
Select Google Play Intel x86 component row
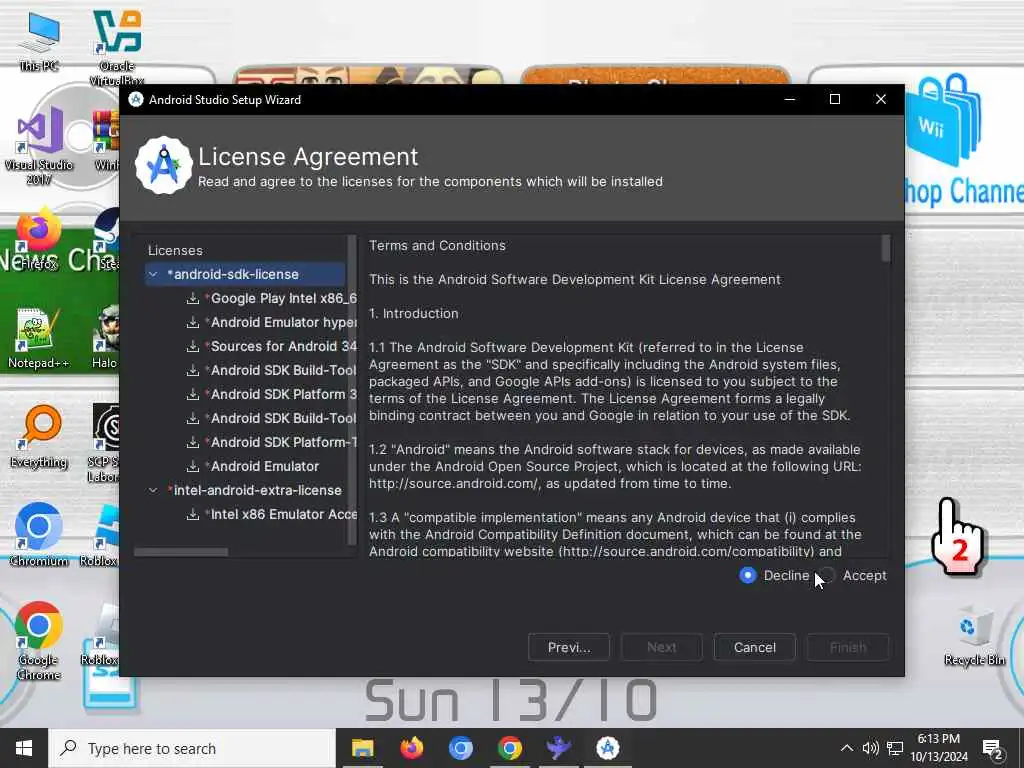coord(283,298)
